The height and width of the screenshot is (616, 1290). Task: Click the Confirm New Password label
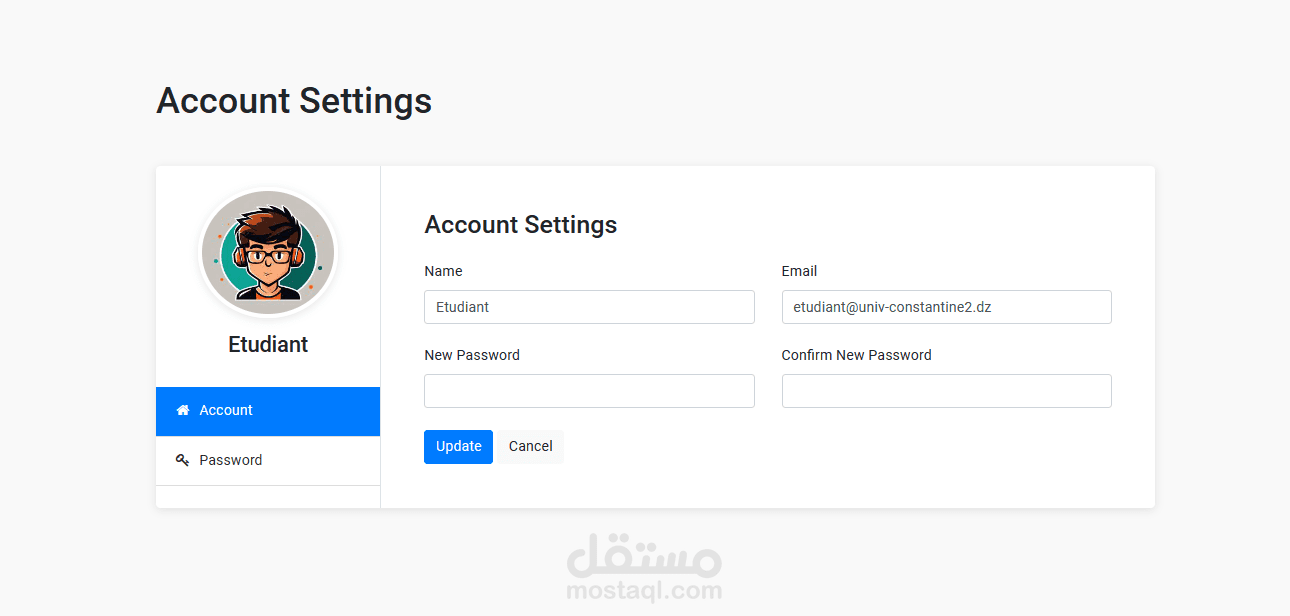[x=856, y=355]
